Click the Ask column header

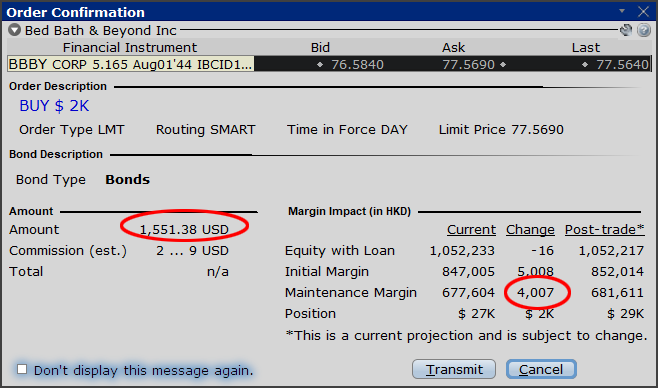click(453, 47)
